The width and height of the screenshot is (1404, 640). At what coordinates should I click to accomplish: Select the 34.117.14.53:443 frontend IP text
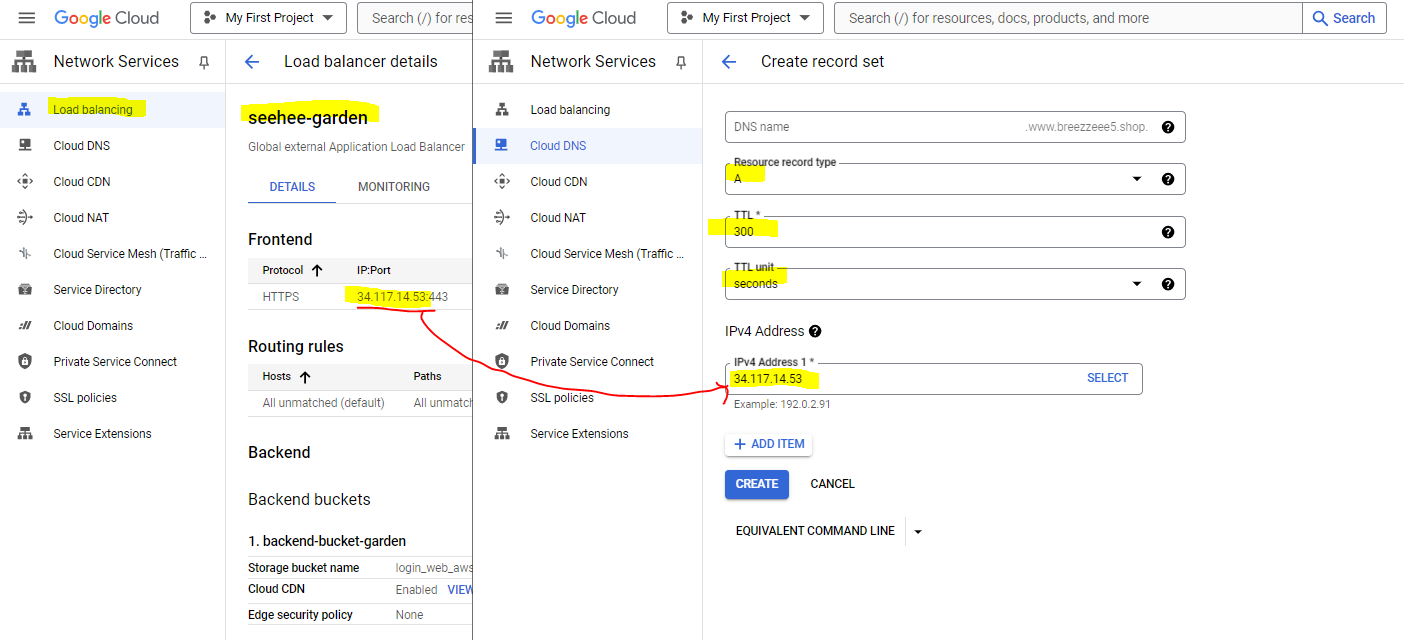(402, 297)
